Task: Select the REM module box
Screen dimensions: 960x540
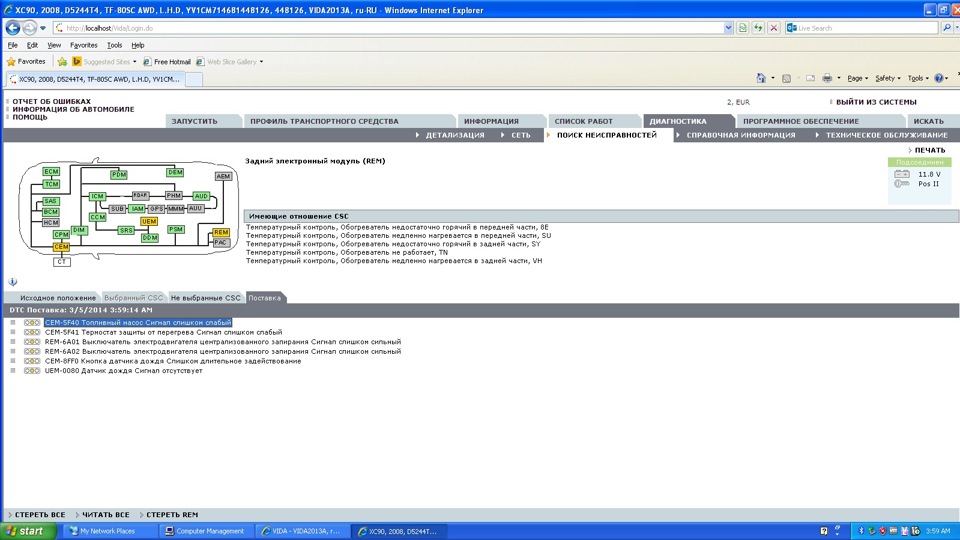Action: [x=221, y=232]
